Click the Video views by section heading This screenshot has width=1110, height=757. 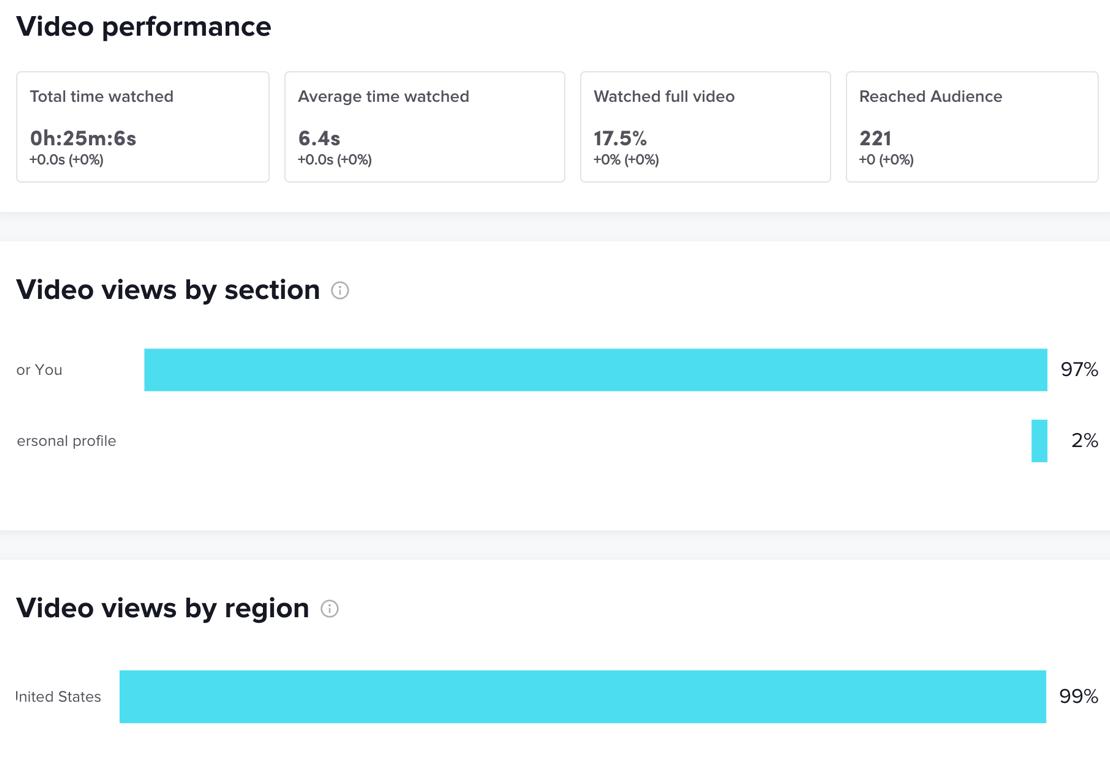168,290
